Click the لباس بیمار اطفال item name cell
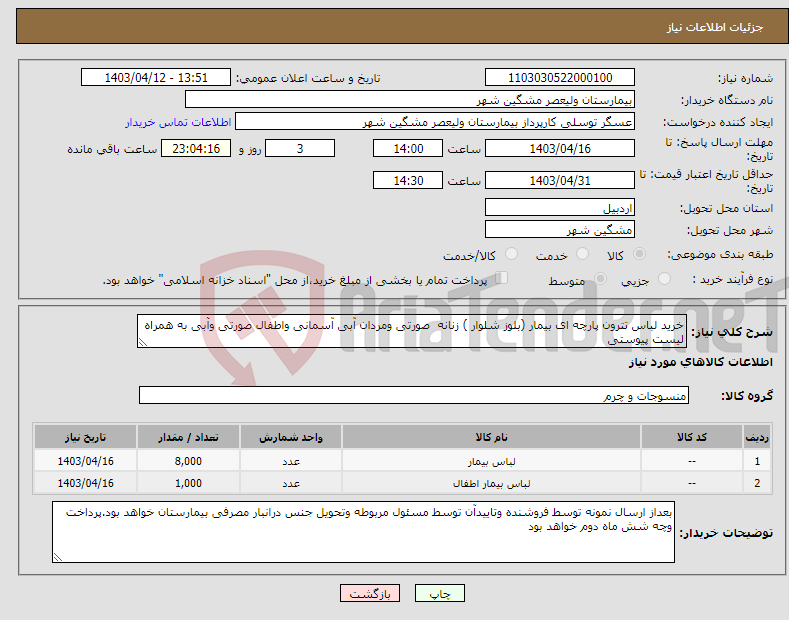This screenshot has width=789, height=620. pos(491,483)
